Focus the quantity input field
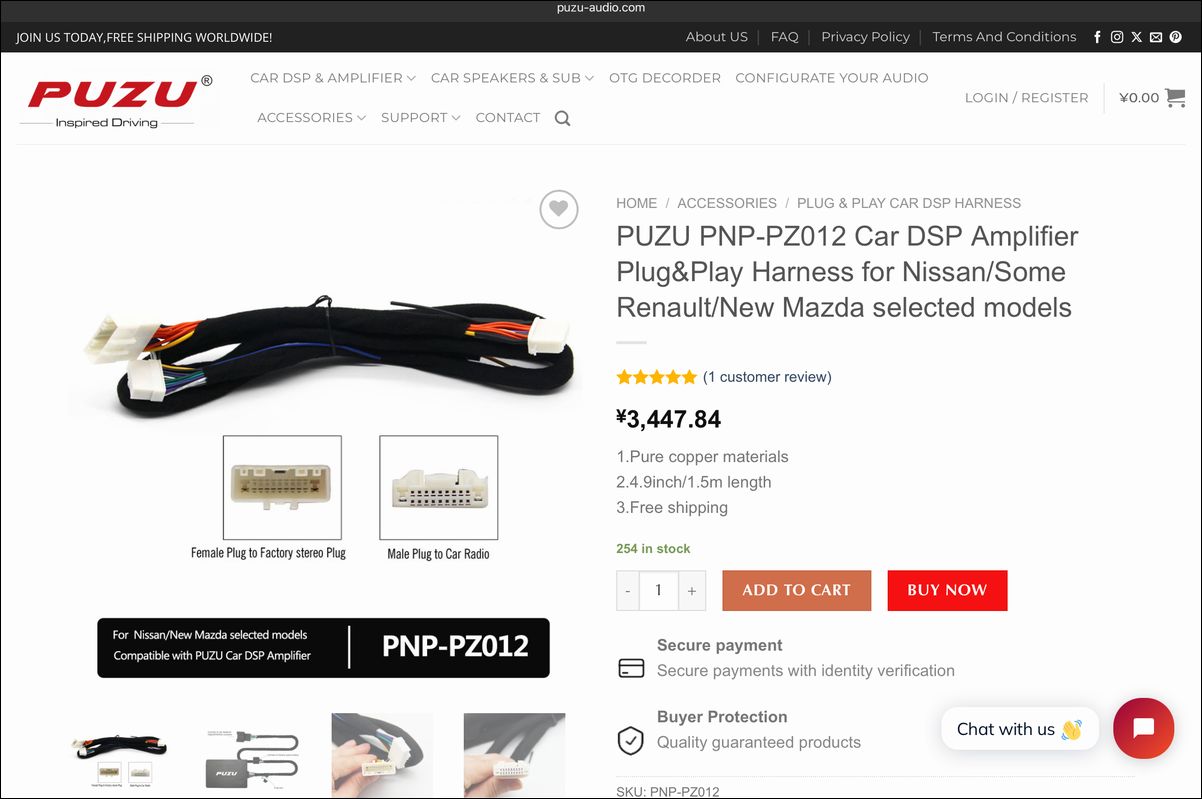This screenshot has height=799, width=1202. click(x=659, y=590)
